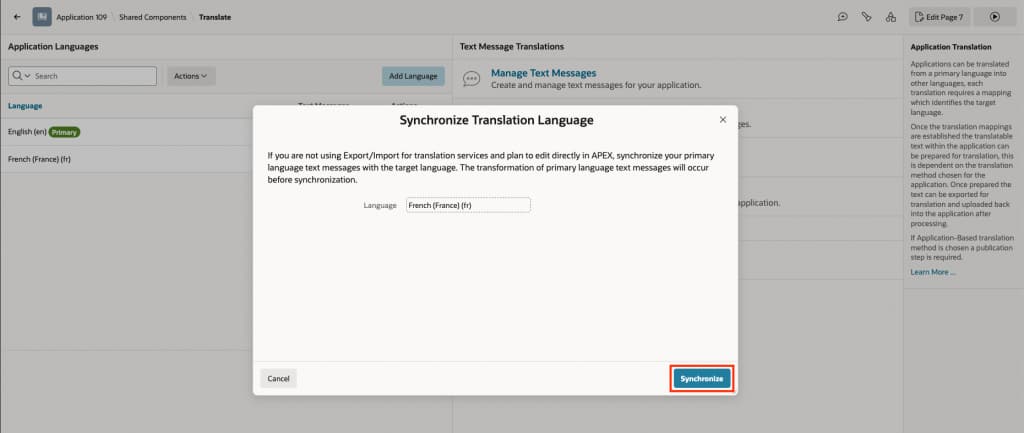Click the Manage Text Messages speech-bubble icon
The width and height of the screenshot is (1024, 433).
coord(471,78)
